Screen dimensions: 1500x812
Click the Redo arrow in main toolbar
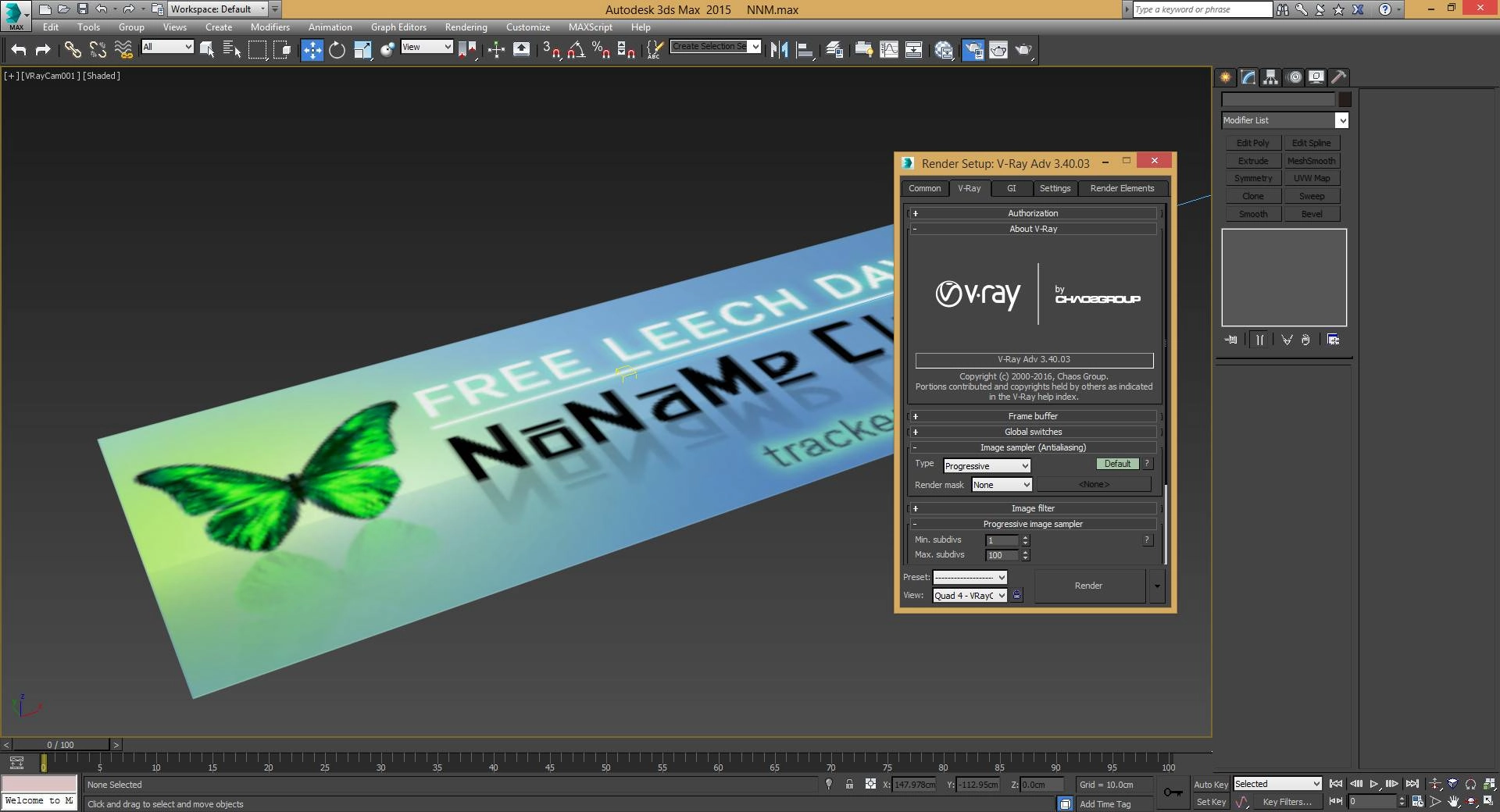click(x=43, y=50)
